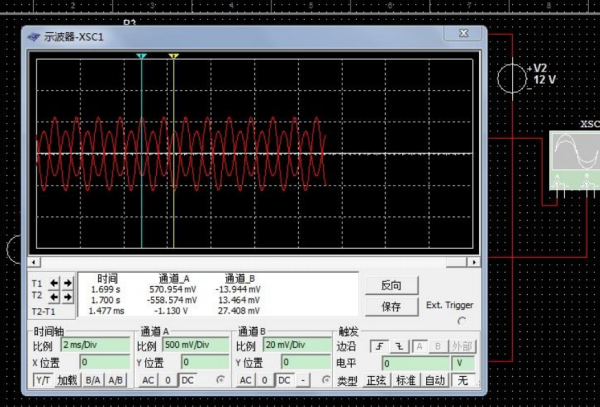Image resolution: width=600 pixels, height=407 pixels.
Task: Open the timebase 2 ms/Div scale field
Action: point(95,345)
